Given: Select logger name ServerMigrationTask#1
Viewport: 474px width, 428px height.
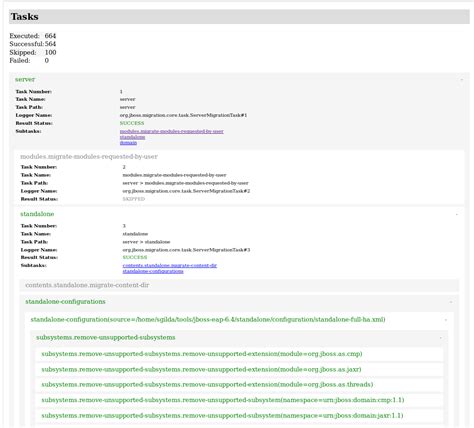Looking at the screenshot, I should (x=183, y=115).
